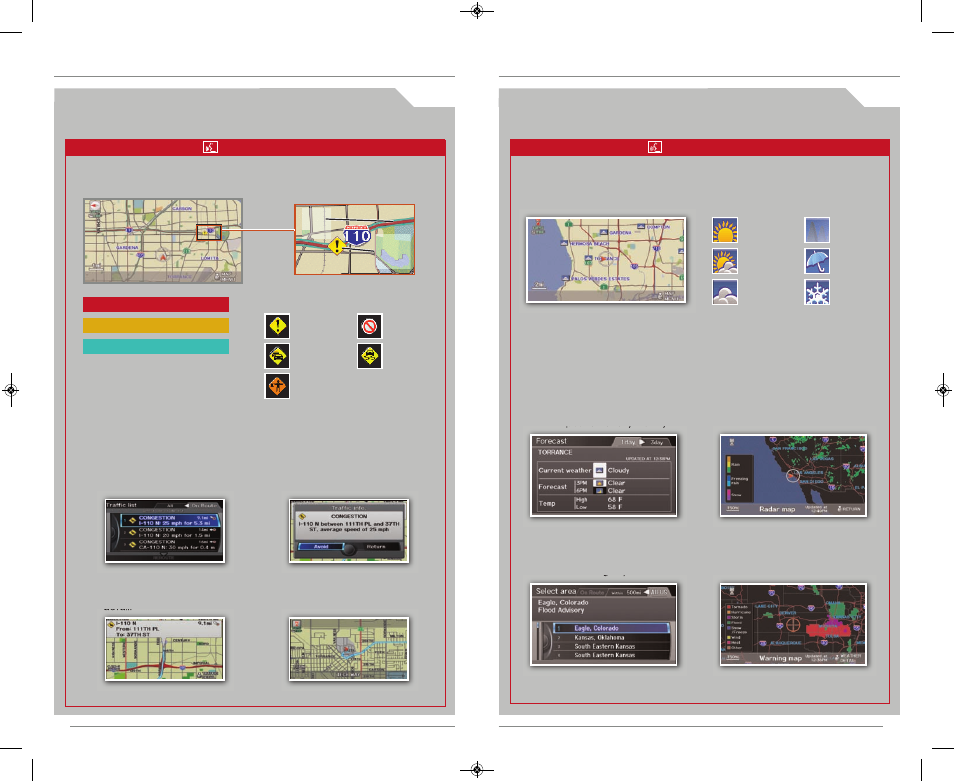This screenshot has width=954, height=781.
Task: Click the Flood Advisory text in Select area
Action: pyautogui.click(x=560, y=610)
